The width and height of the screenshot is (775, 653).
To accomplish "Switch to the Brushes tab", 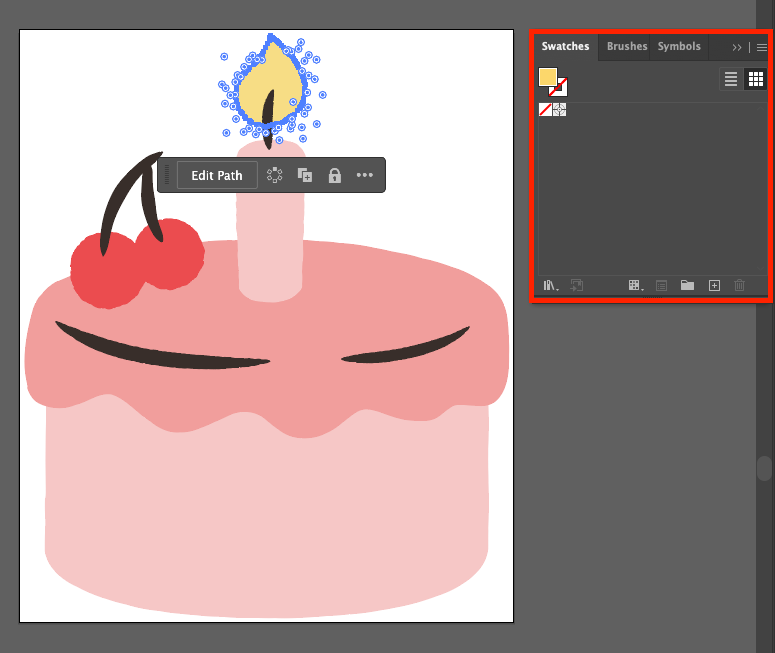I will (x=627, y=46).
